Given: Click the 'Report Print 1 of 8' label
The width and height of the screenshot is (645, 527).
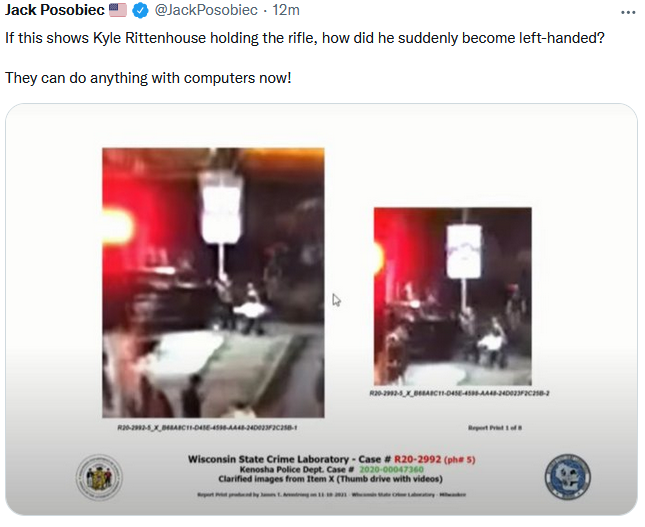Looking at the screenshot, I should [495, 428].
